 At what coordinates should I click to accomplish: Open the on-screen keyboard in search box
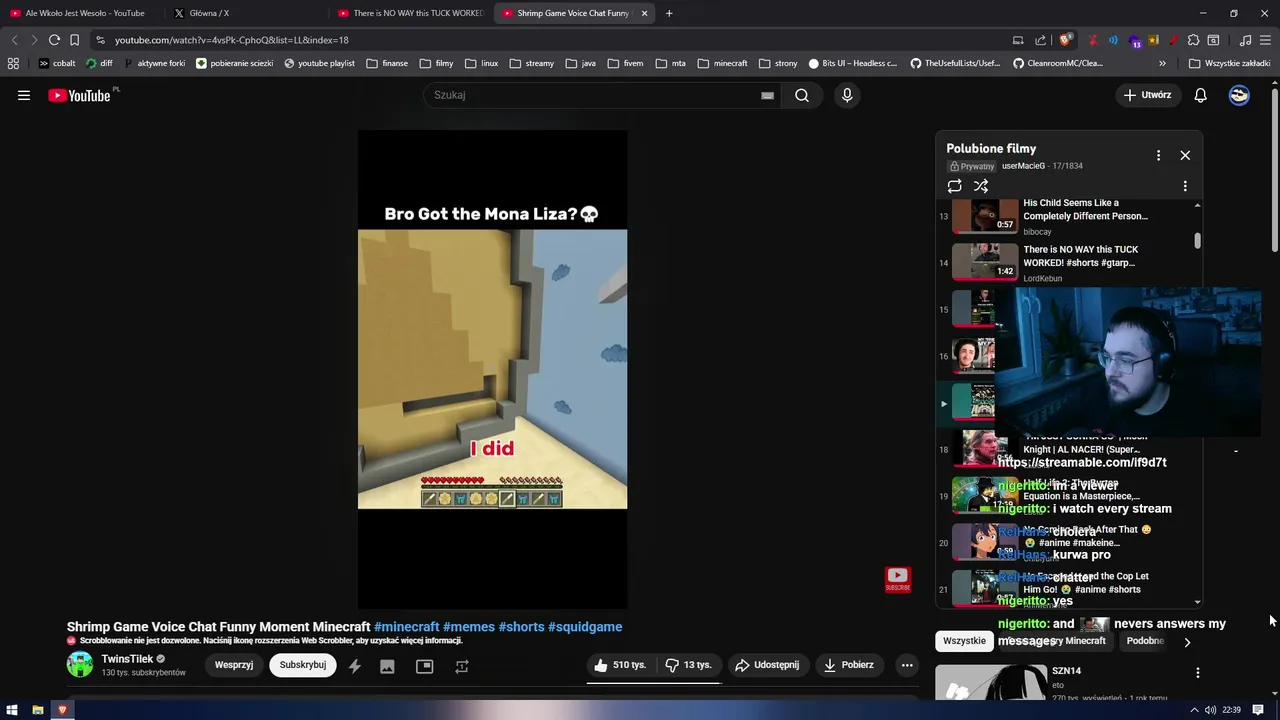point(767,95)
